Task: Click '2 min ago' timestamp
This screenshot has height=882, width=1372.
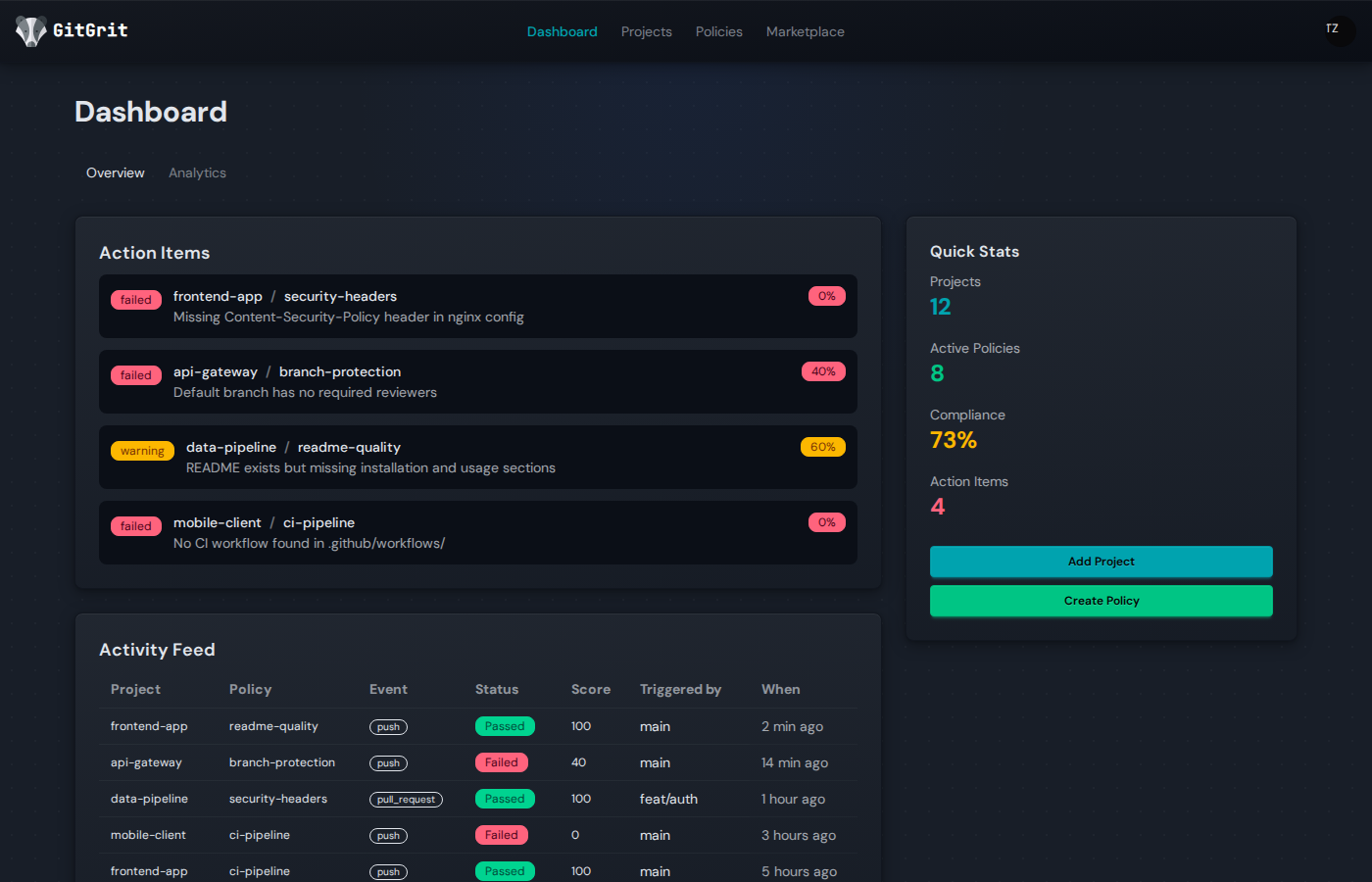Action: point(792,726)
